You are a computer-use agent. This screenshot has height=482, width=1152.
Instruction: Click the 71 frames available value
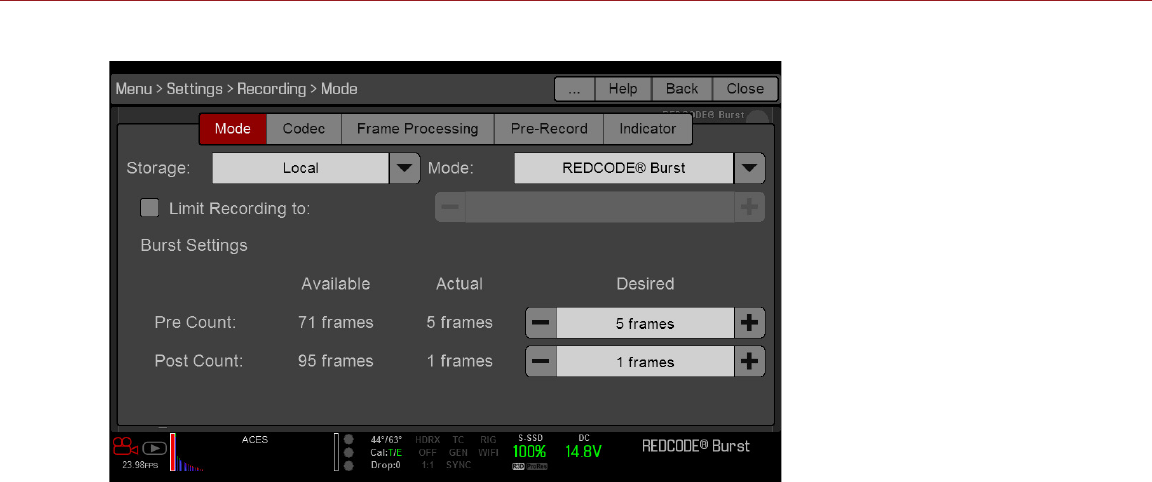pyautogui.click(x=336, y=323)
